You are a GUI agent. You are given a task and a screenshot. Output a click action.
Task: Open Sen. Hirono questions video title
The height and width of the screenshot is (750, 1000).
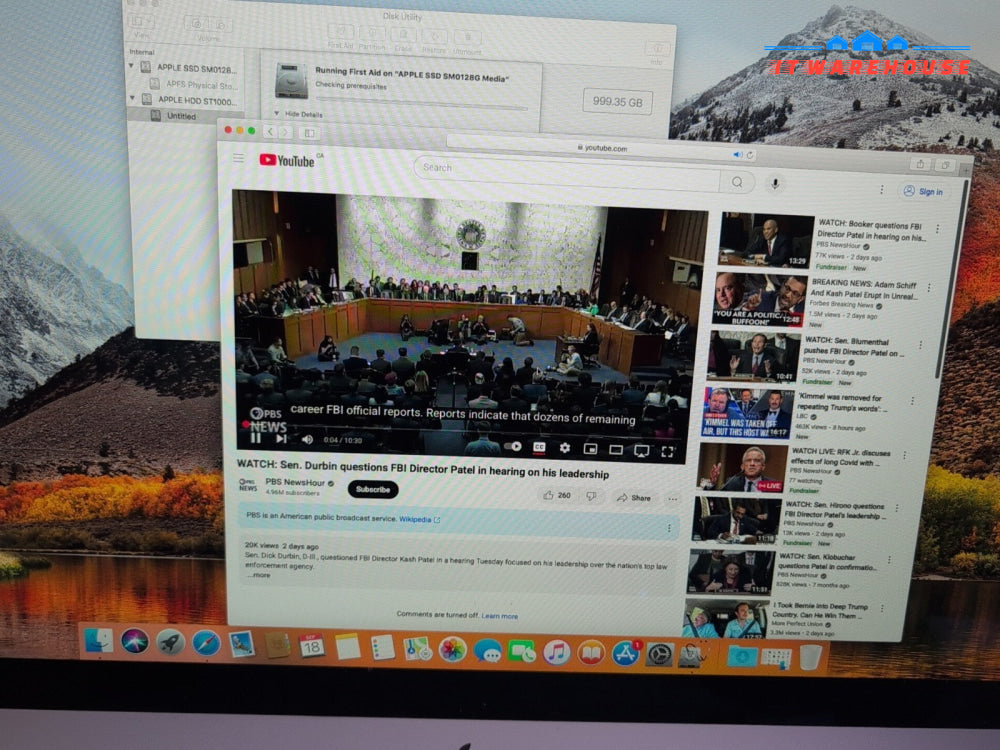(x=834, y=510)
